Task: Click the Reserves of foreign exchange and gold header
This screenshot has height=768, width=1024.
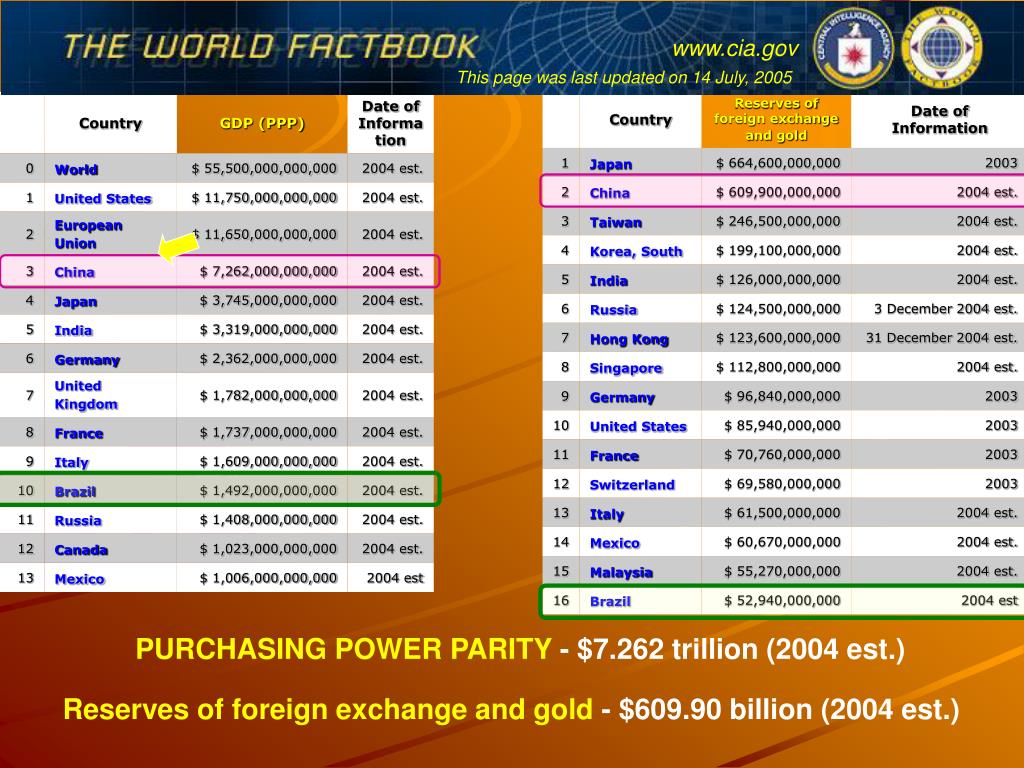Action: (776, 120)
